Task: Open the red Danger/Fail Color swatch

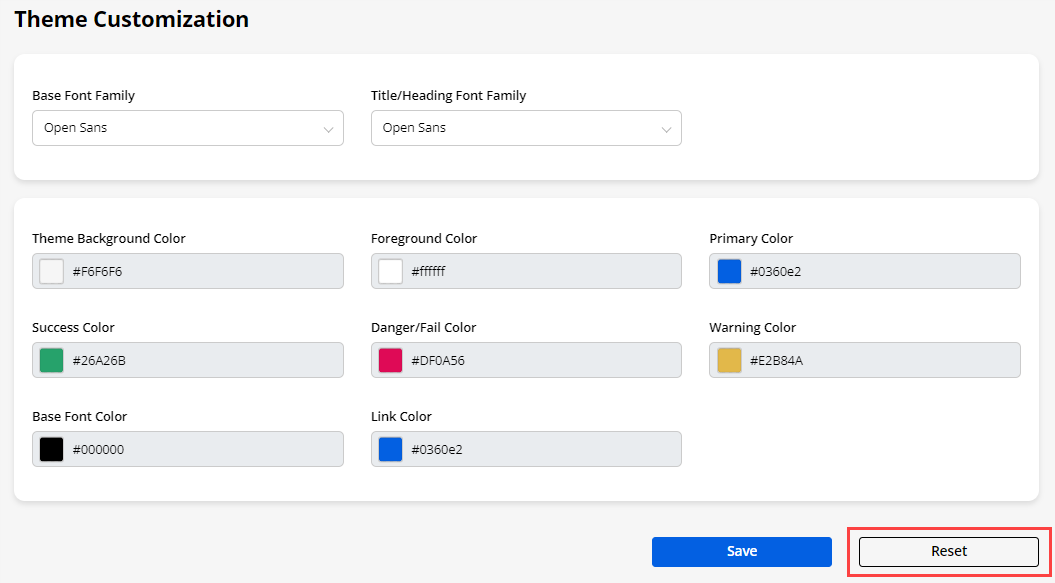Action: 390,360
